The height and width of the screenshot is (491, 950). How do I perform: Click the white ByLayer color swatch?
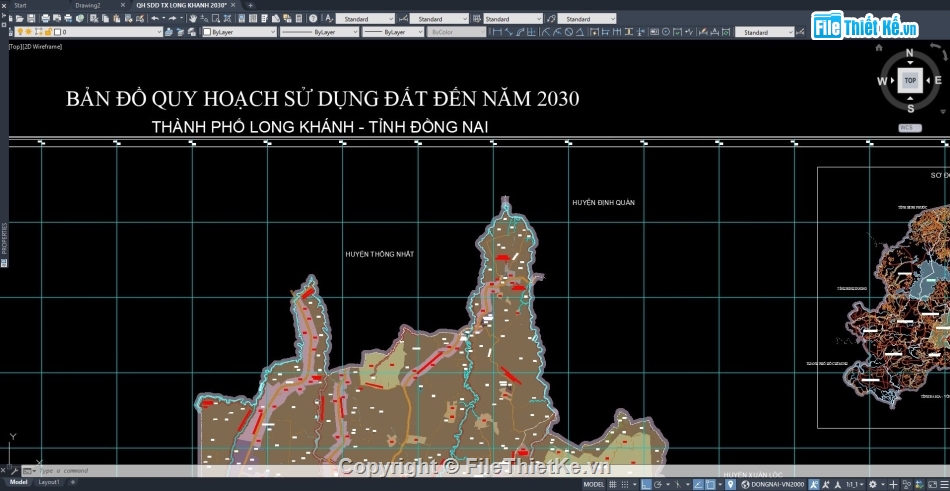pyautogui.click(x=207, y=32)
